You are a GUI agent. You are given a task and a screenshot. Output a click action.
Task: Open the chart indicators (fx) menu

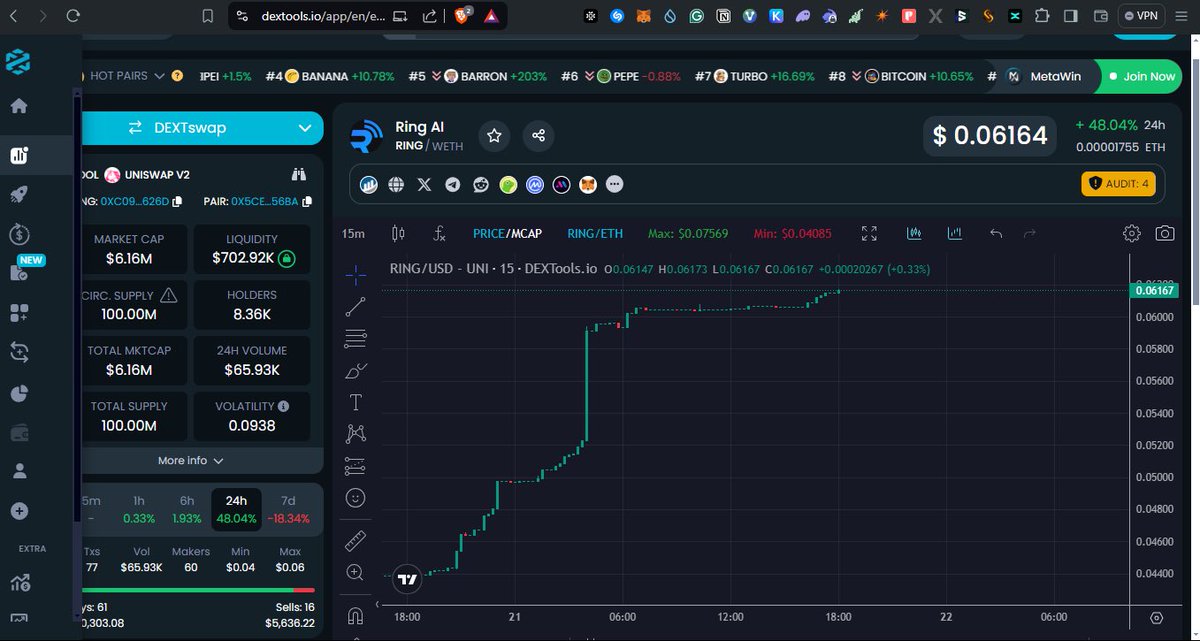(439, 234)
